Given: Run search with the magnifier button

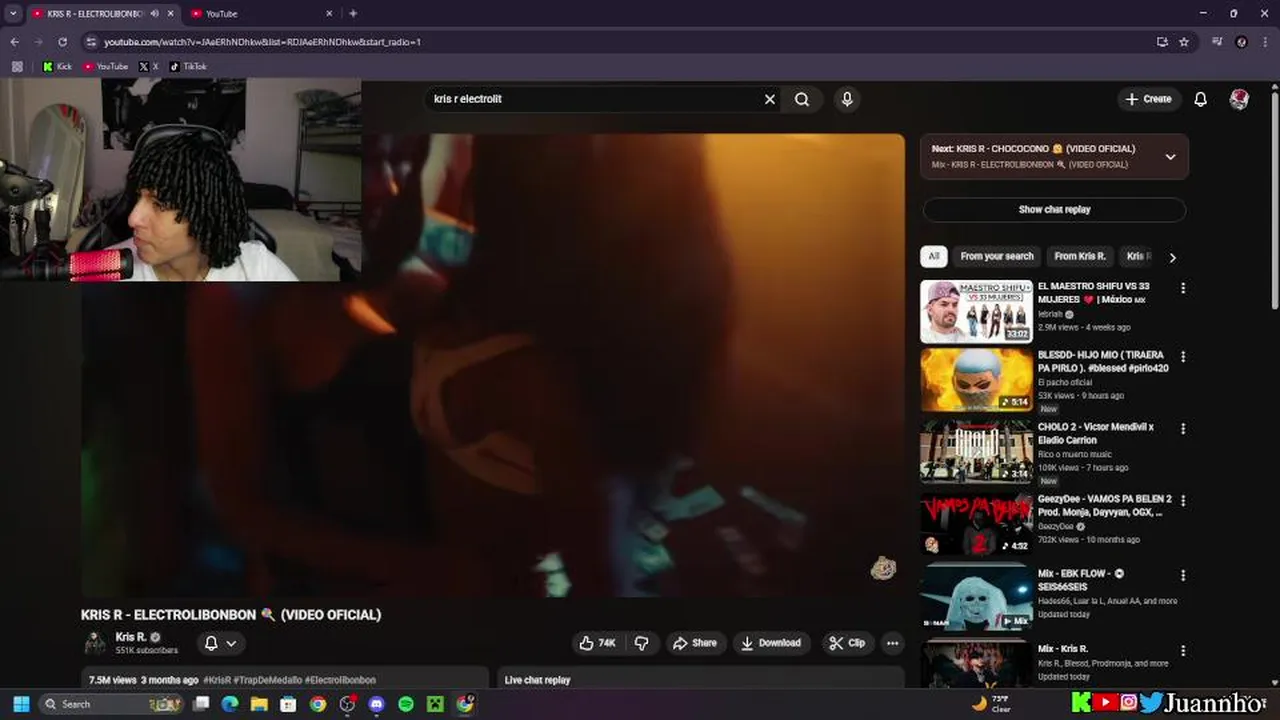Looking at the screenshot, I should tap(802, 99).
